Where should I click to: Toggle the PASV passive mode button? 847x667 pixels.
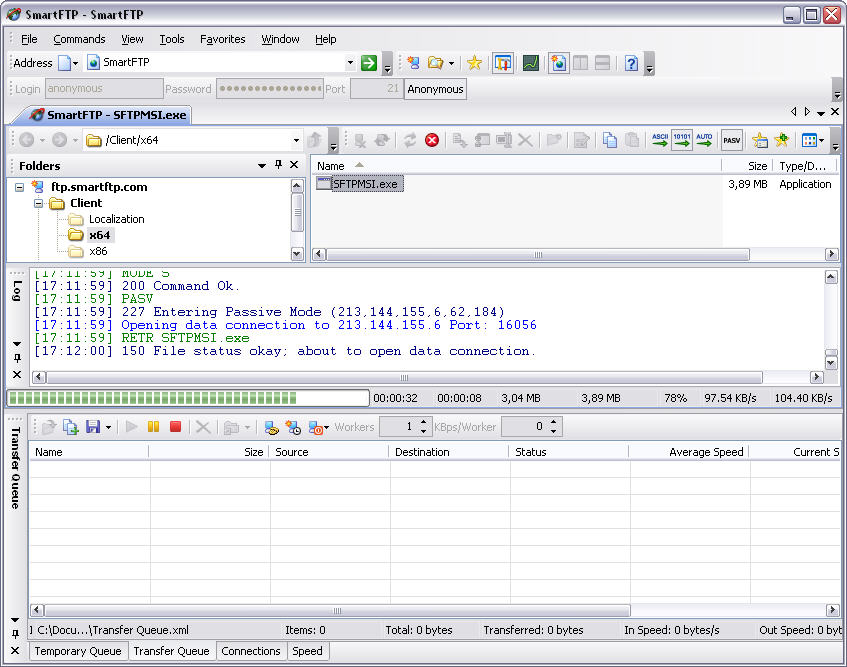(732, 140)
